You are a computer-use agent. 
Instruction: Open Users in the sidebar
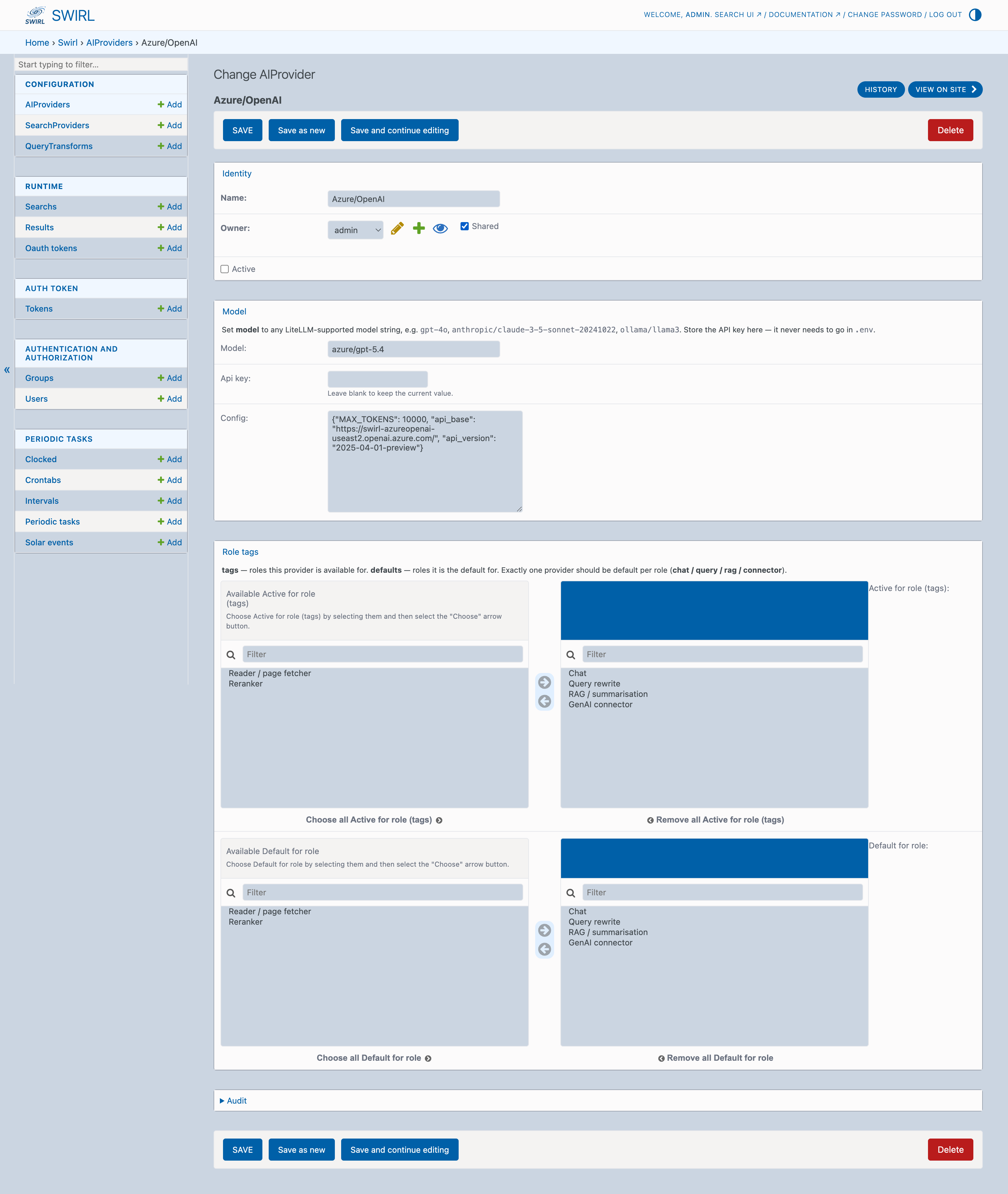click(x=37, y=399)
